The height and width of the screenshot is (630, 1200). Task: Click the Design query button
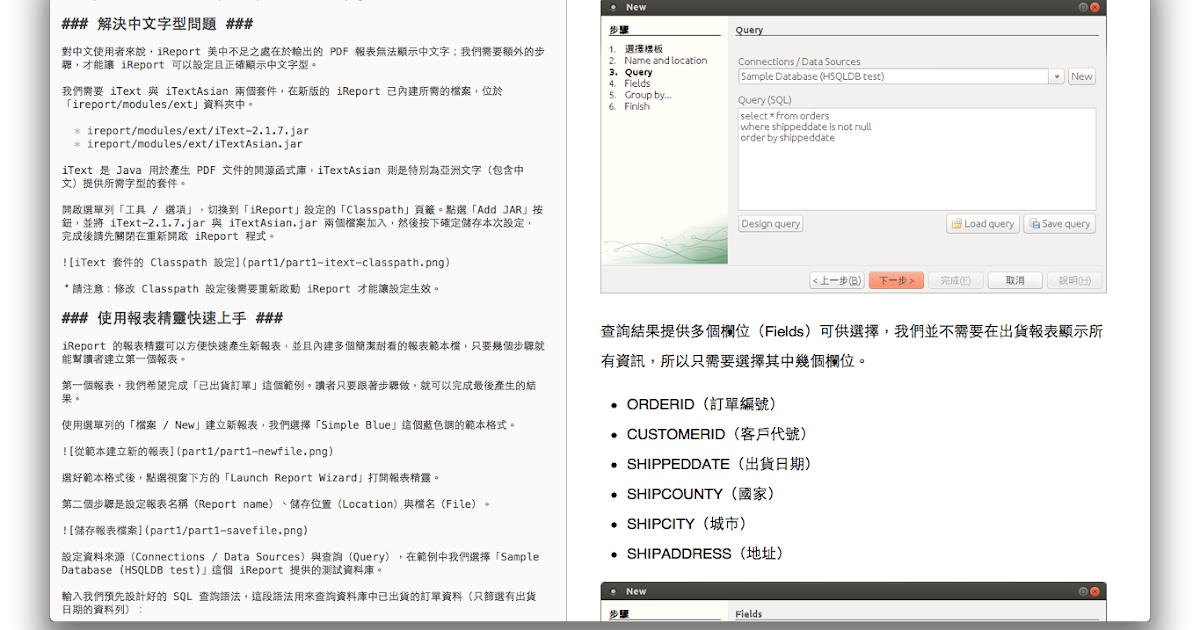point(770,224)
